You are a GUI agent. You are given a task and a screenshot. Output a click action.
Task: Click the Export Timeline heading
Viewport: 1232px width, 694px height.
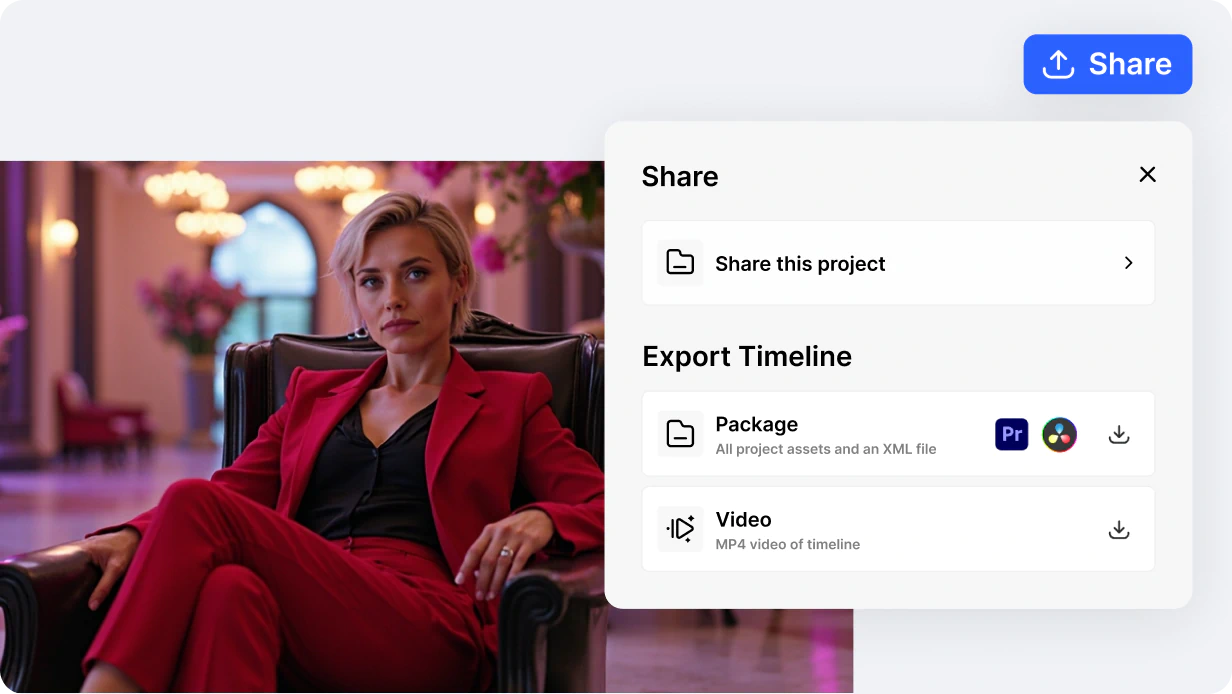tap(747, 356)
